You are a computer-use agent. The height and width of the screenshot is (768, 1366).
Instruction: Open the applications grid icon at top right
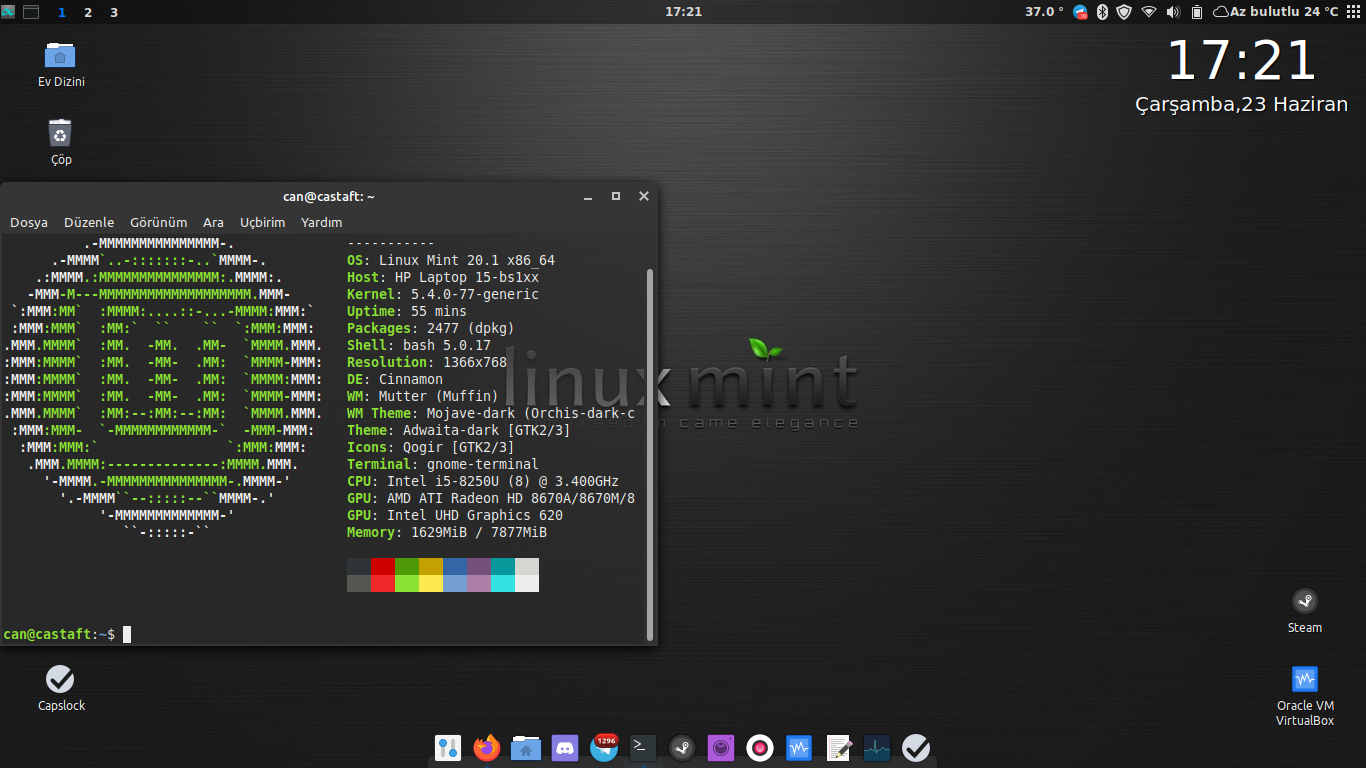tap(1353, 12)
